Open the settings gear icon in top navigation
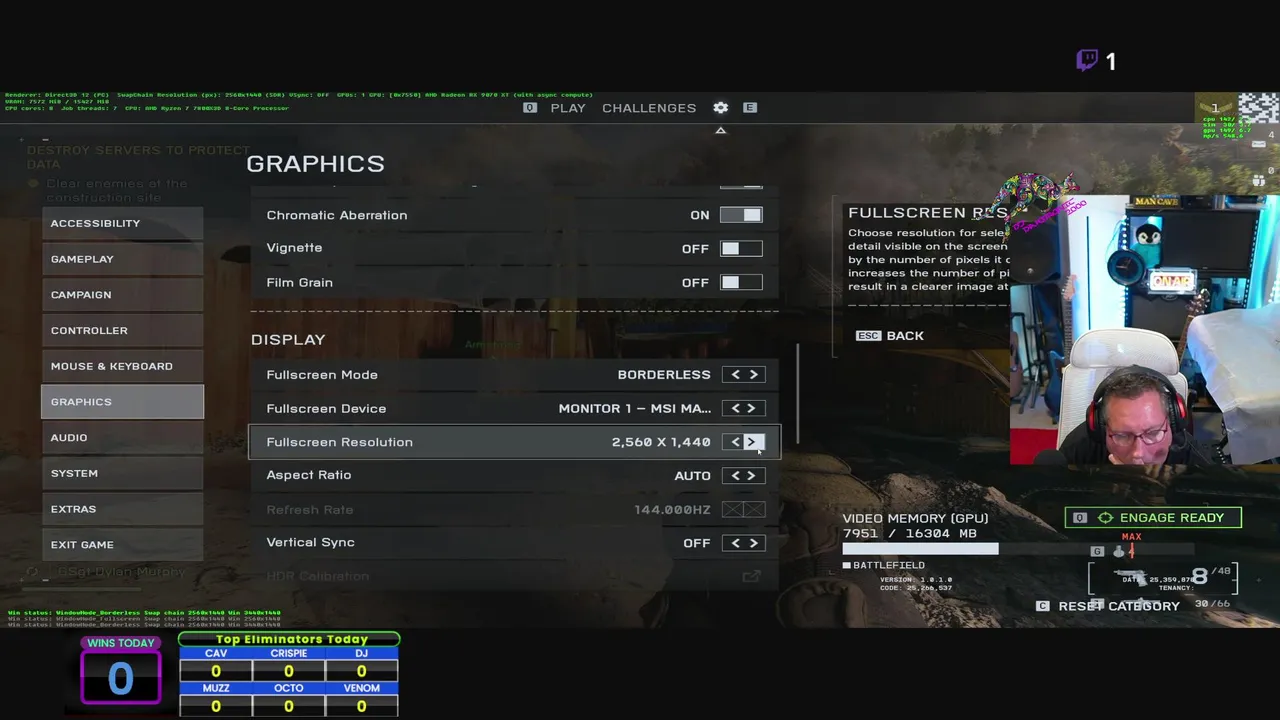Viewport: 1280px width, 720px height. pyautogui.click(x=720, y=108)
